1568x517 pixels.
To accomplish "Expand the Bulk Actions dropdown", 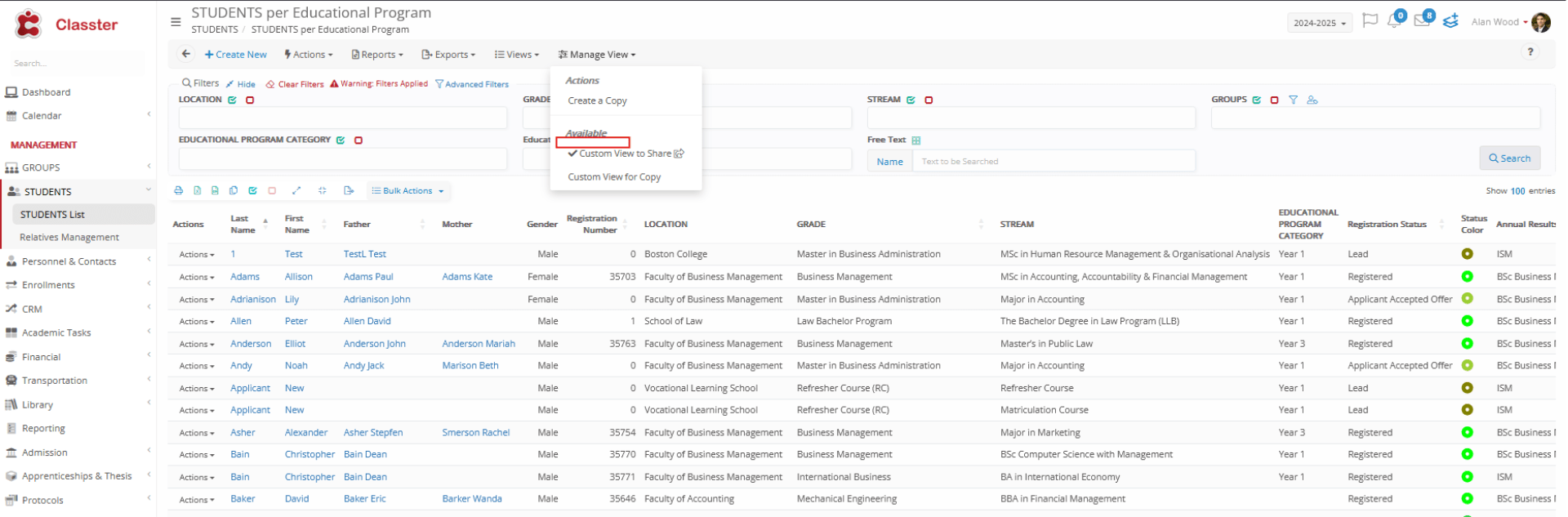I will pyautogui.click(x=408, y=190).
